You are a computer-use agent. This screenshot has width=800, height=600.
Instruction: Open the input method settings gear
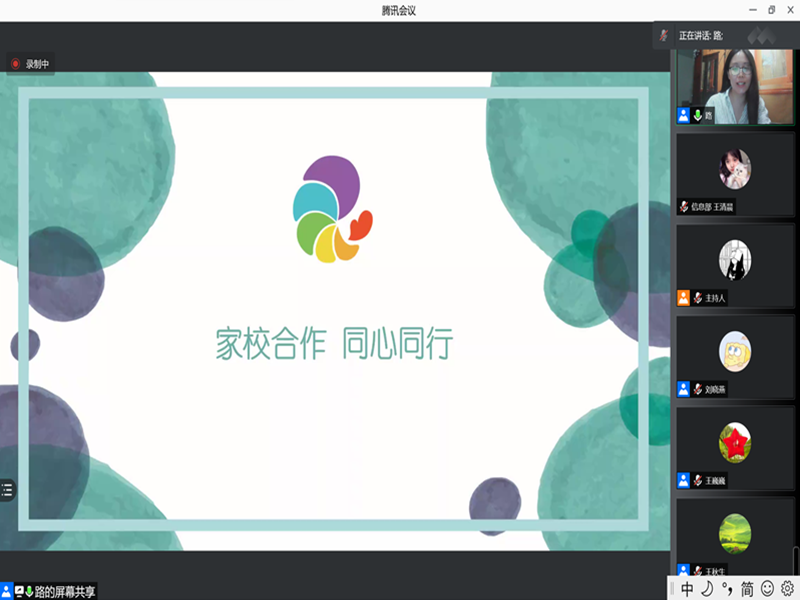tap(788, 589)
